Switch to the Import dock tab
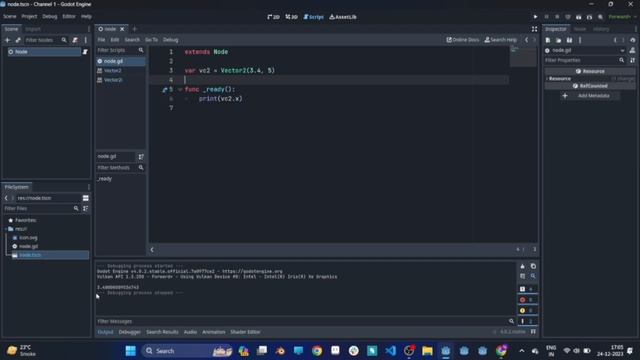Screen dimensions: 640x360 pos(33,29)
